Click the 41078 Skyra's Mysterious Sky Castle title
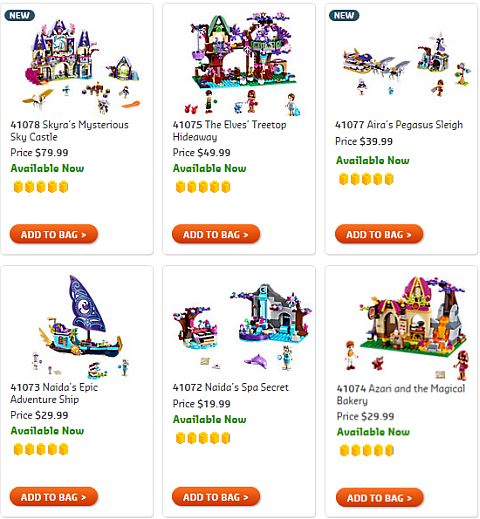 (69, 131)
